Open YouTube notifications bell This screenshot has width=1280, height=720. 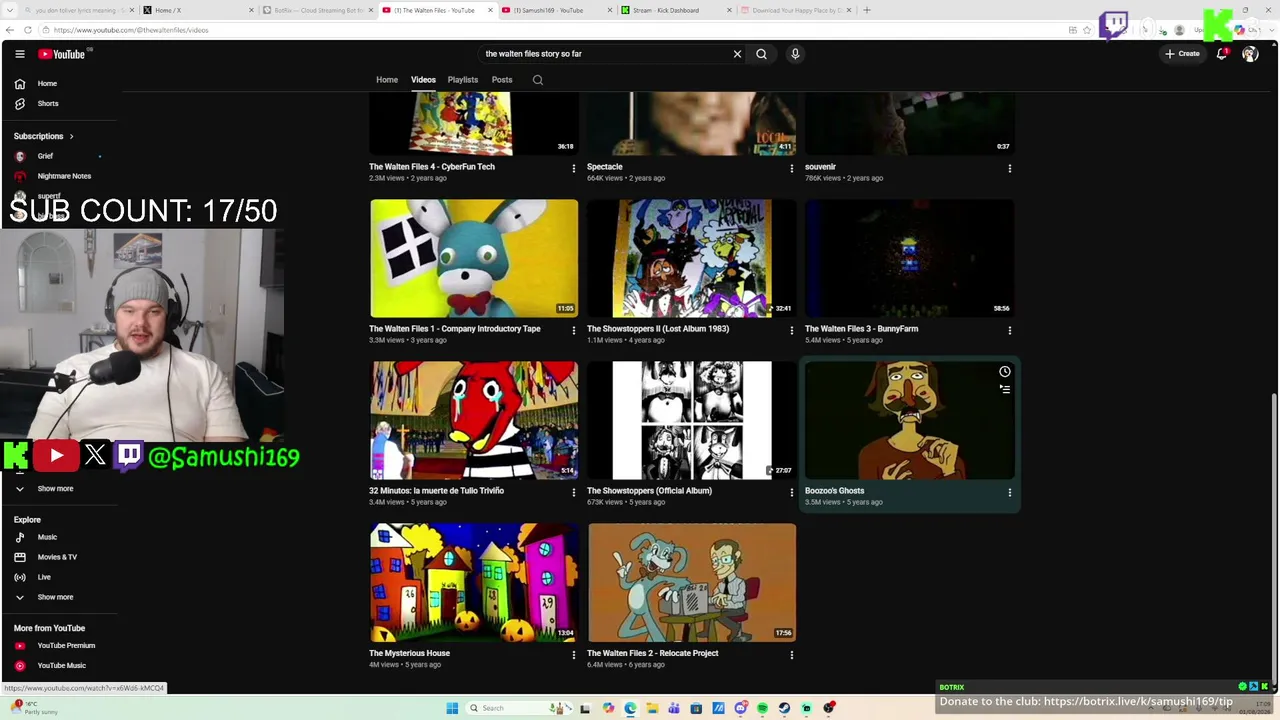click(x=1221, y=54)
